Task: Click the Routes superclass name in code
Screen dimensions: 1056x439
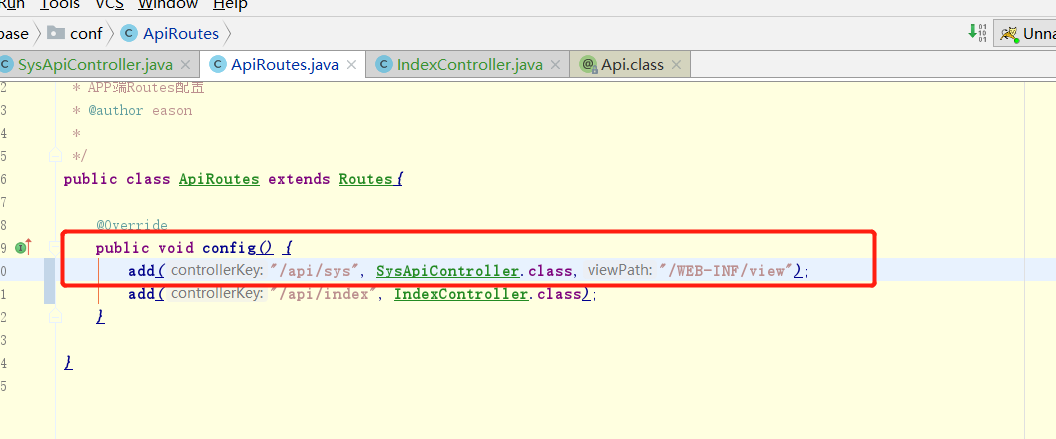Action: [365, 179]
